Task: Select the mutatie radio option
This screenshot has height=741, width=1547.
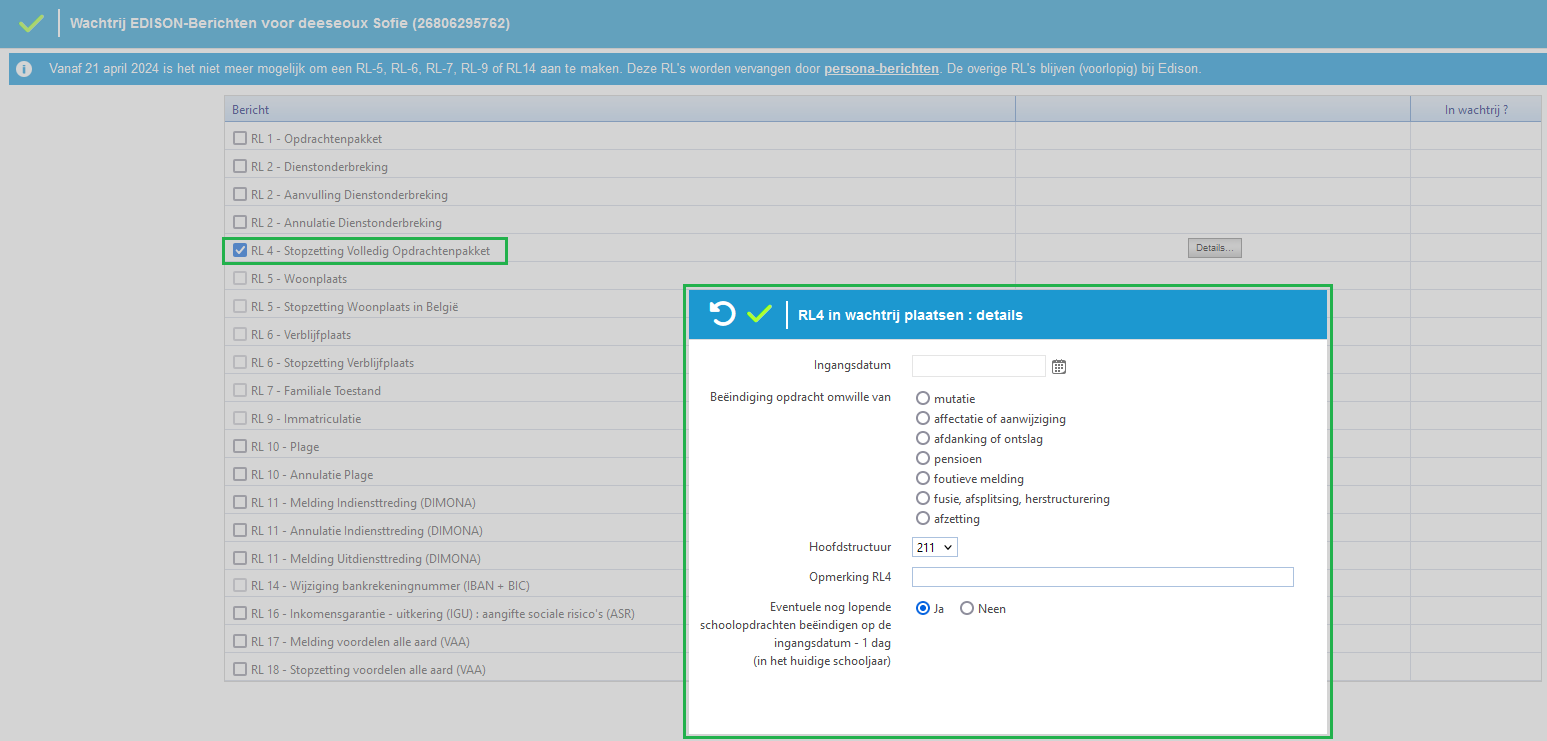Action: [x=923, y=398]
